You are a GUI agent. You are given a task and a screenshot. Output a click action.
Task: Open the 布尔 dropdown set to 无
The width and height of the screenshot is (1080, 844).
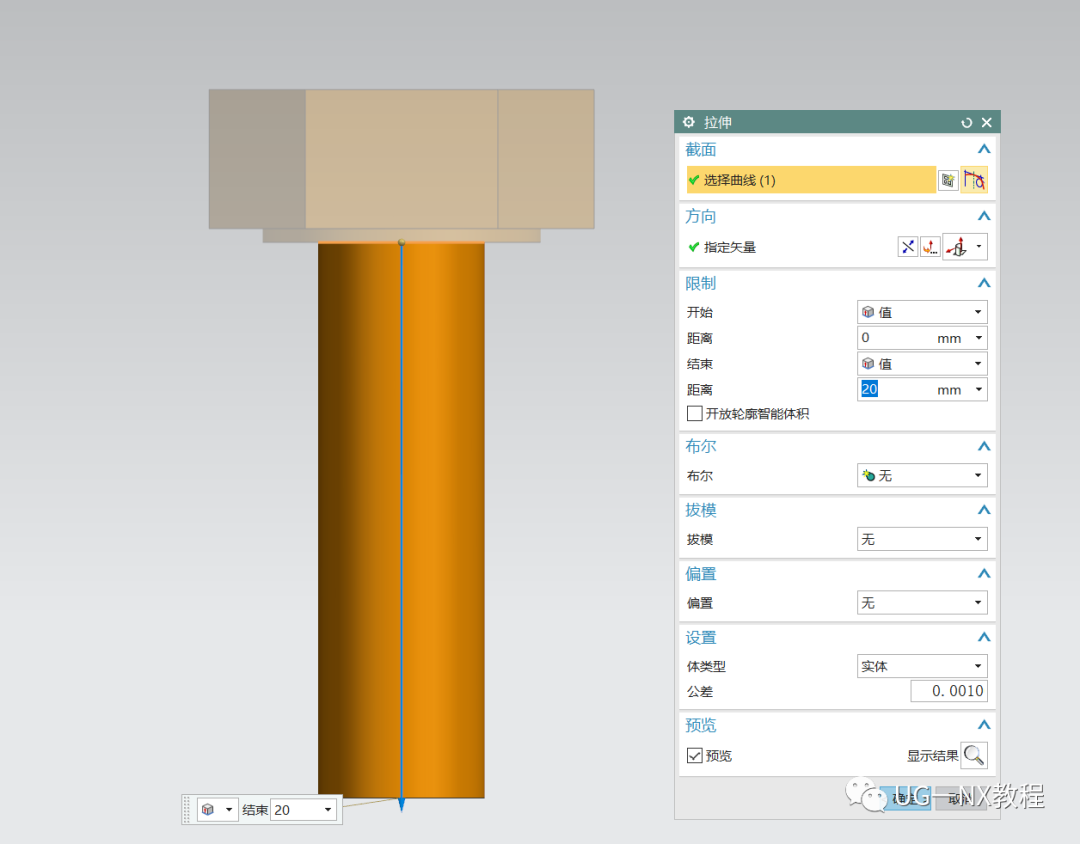point(922,475)
